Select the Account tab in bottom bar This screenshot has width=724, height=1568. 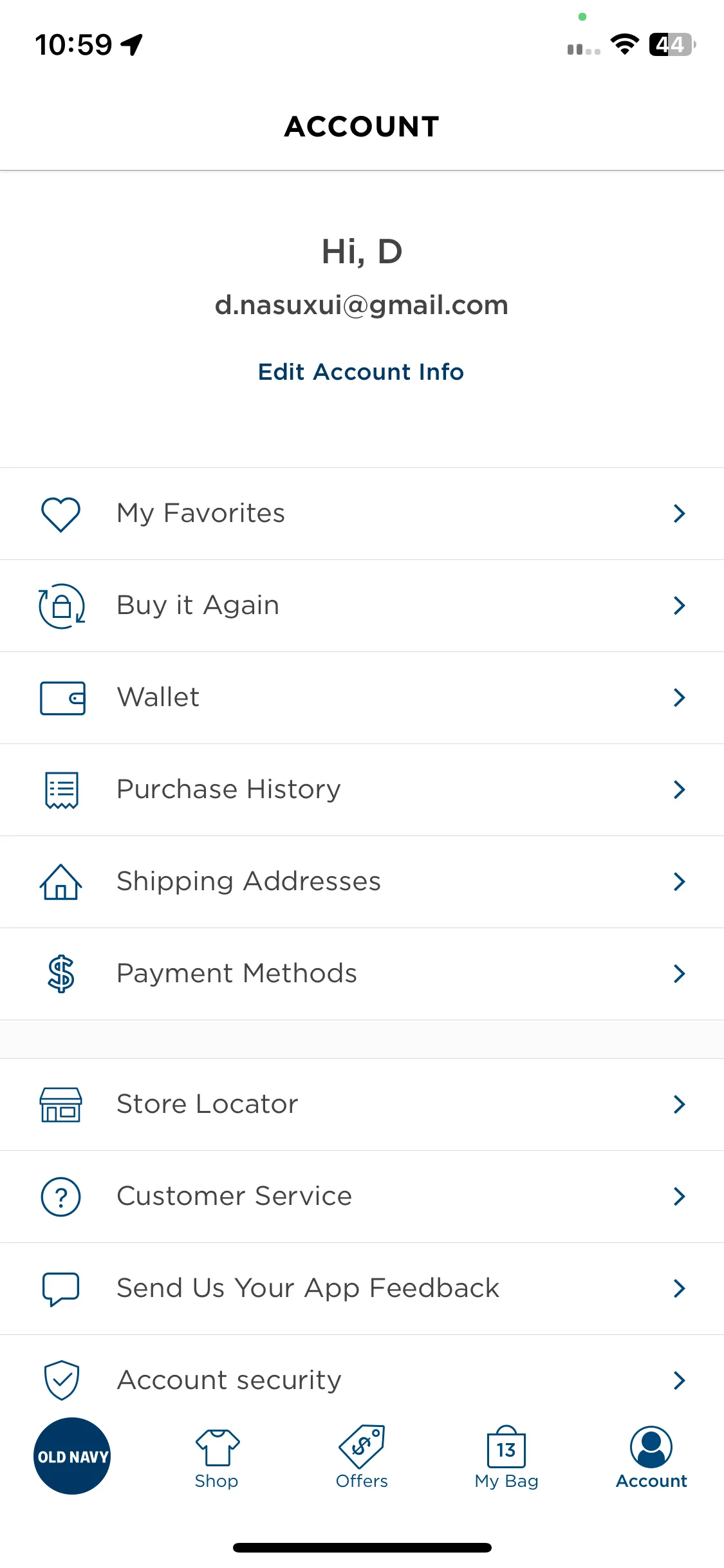651,1457
